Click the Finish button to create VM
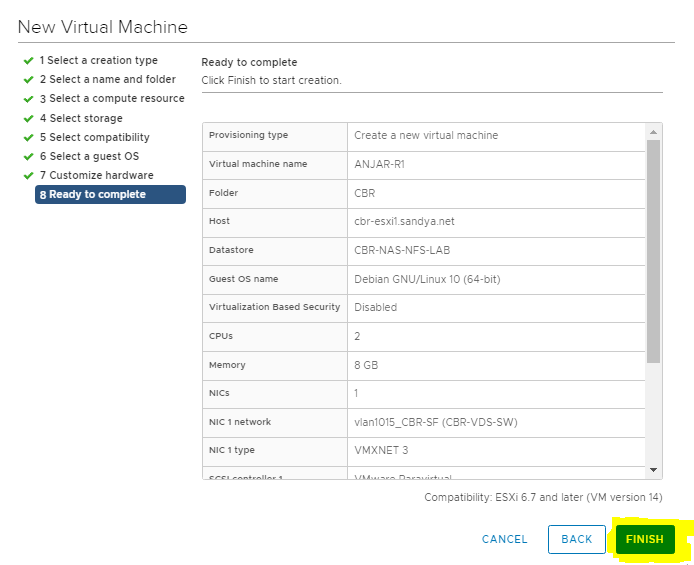 [x=644, y=539]
